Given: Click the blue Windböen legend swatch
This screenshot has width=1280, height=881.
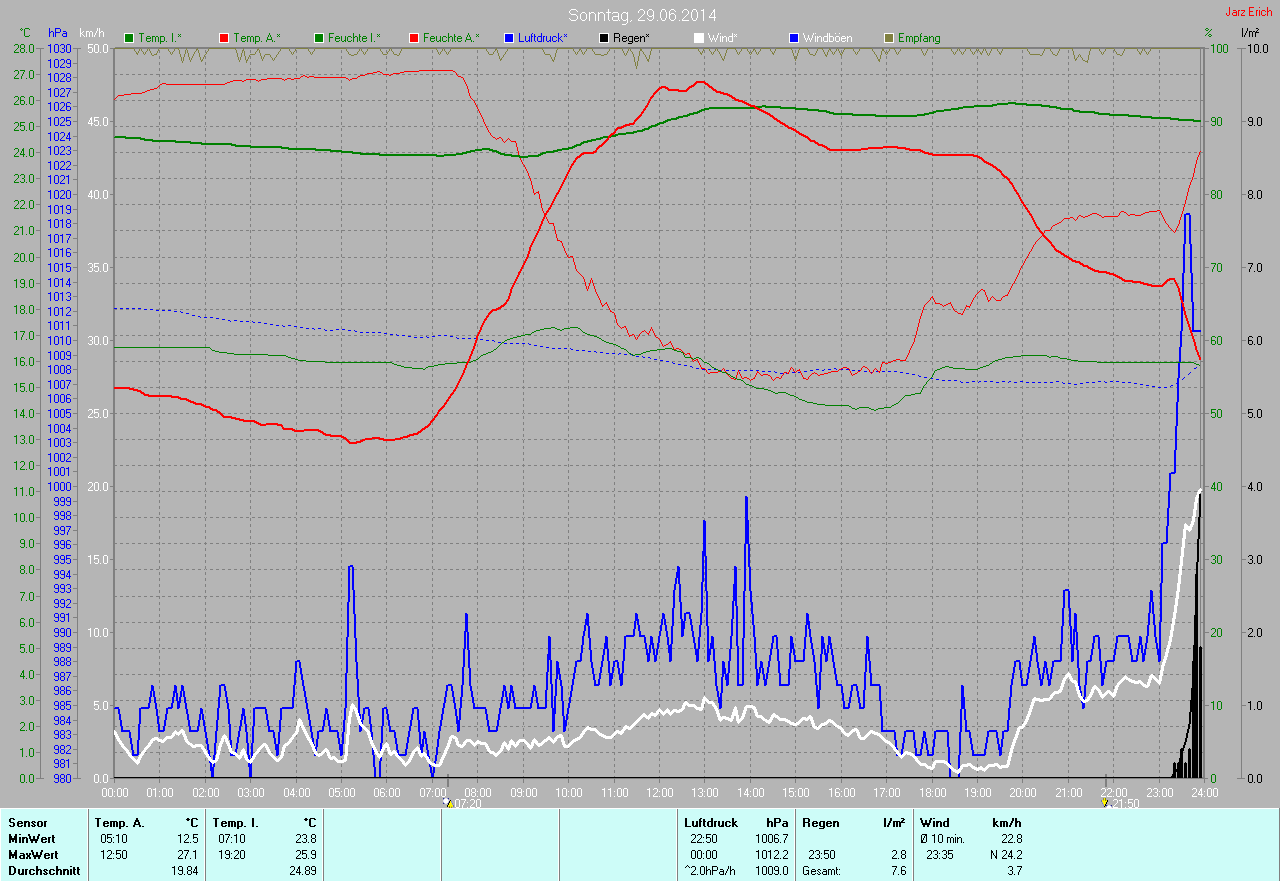Looking at the screenshot, I should pos(794,38).
